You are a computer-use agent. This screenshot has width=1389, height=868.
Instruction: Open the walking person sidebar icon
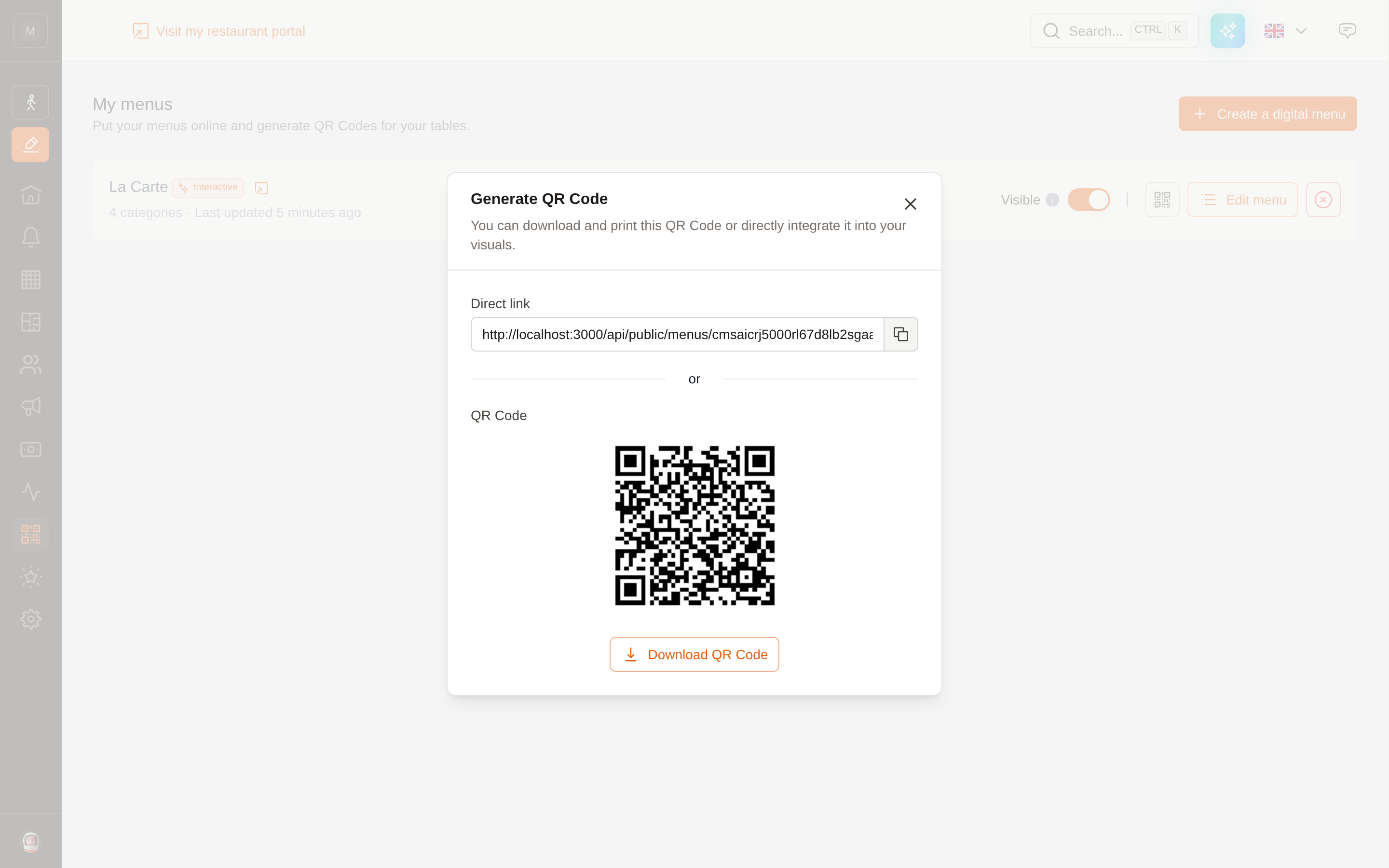[30, 102]
